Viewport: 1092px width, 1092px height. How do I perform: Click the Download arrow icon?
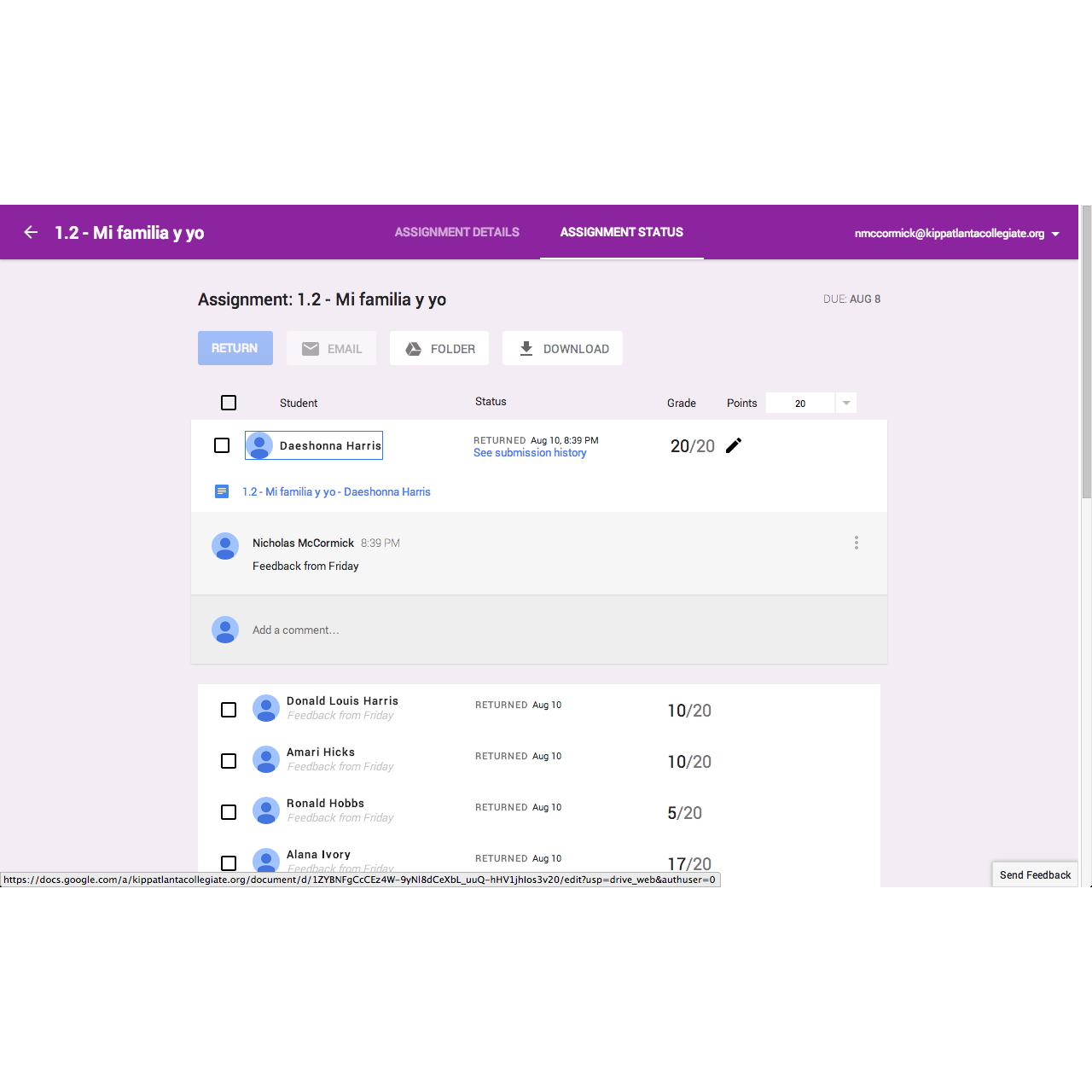[x=526, y=349]
